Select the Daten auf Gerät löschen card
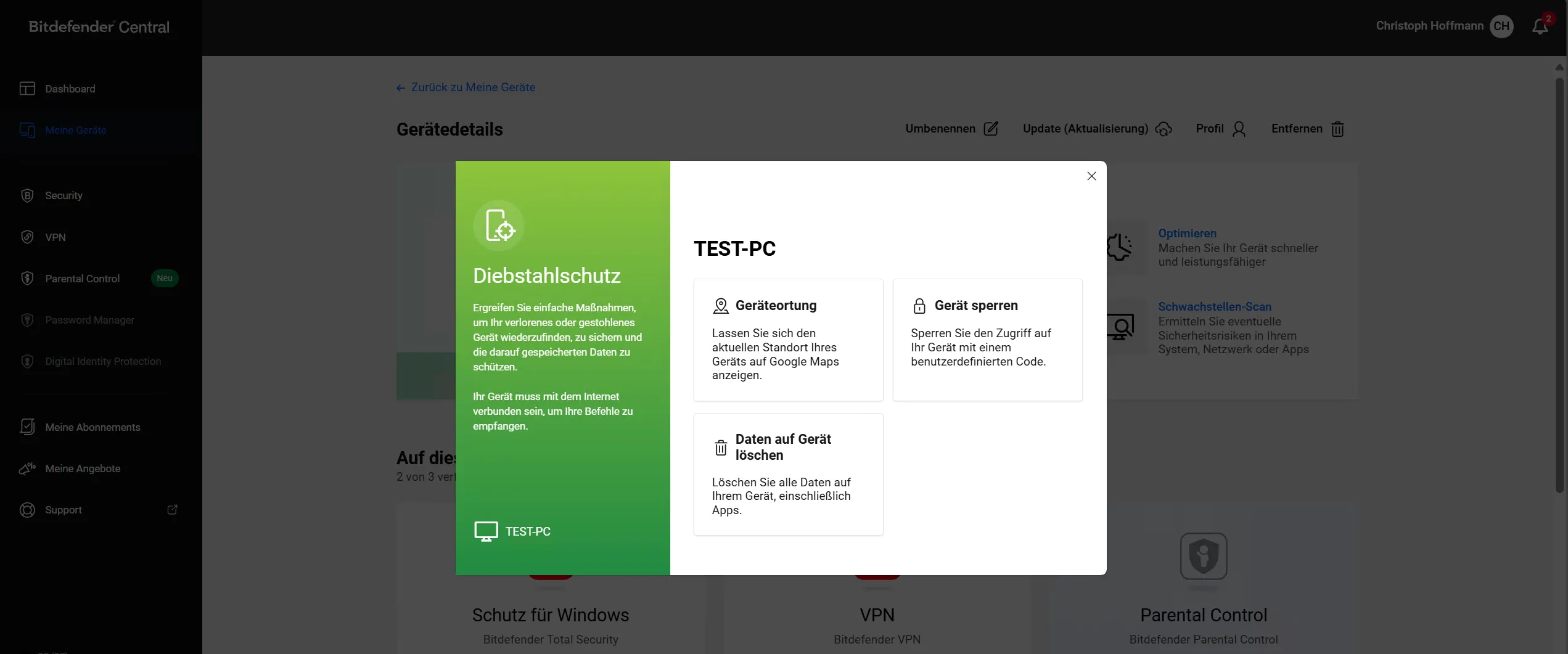 click(788, 474)
